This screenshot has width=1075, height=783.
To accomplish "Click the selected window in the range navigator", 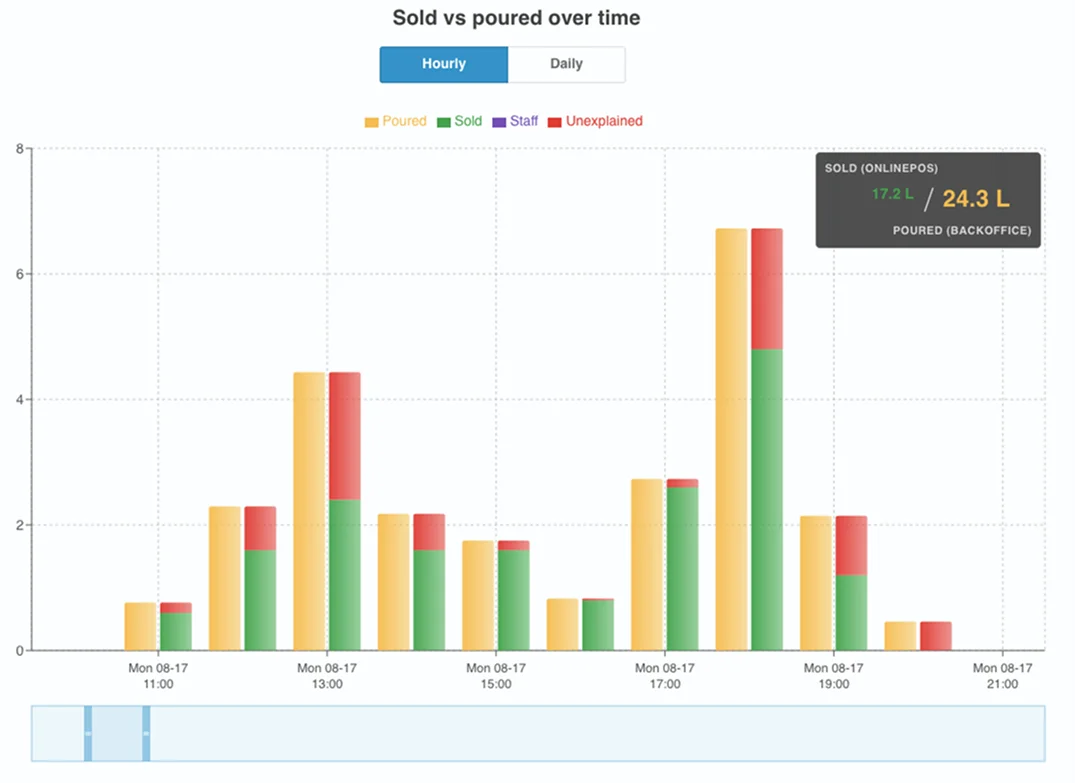I will 117,733.
